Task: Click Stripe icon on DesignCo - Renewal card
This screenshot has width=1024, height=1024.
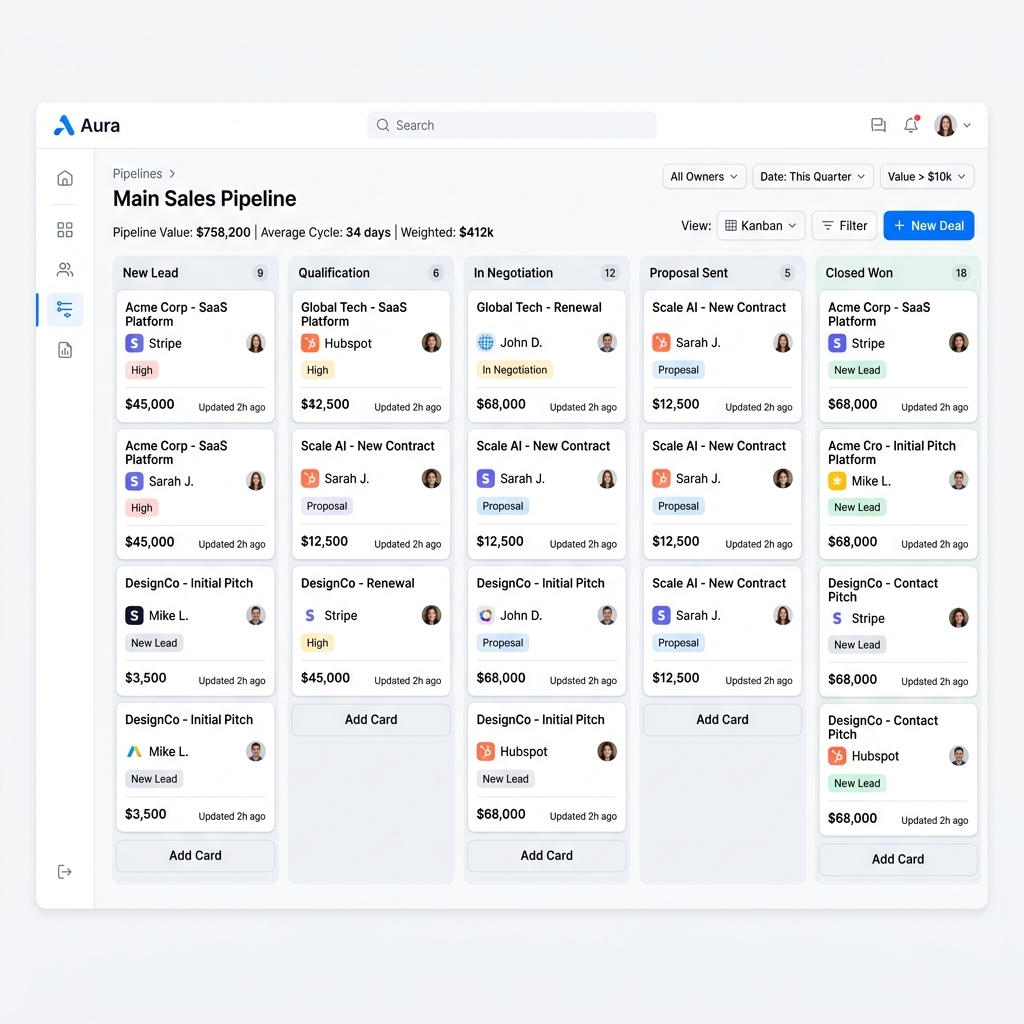Action: [310, 615]
